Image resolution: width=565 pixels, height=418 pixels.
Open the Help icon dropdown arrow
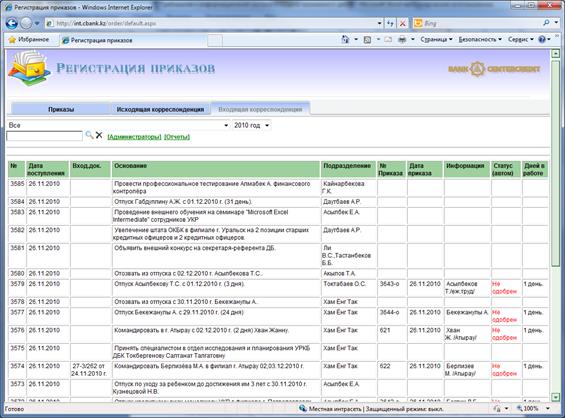(x=549, y=40)
